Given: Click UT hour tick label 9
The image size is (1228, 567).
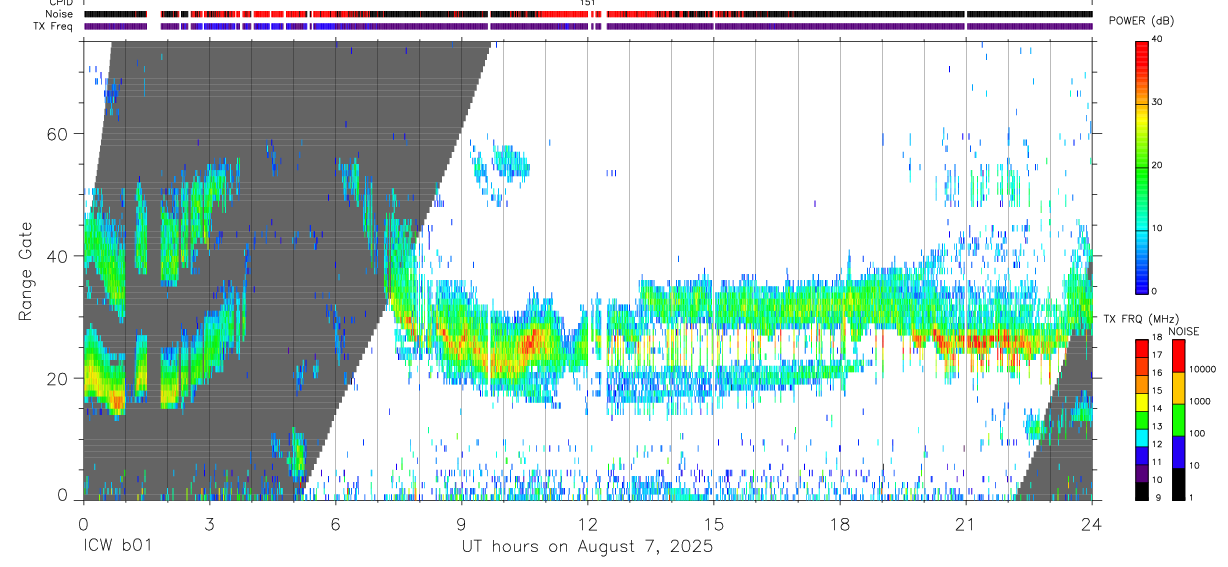Looking at the screenshot, I should [461, 523].
